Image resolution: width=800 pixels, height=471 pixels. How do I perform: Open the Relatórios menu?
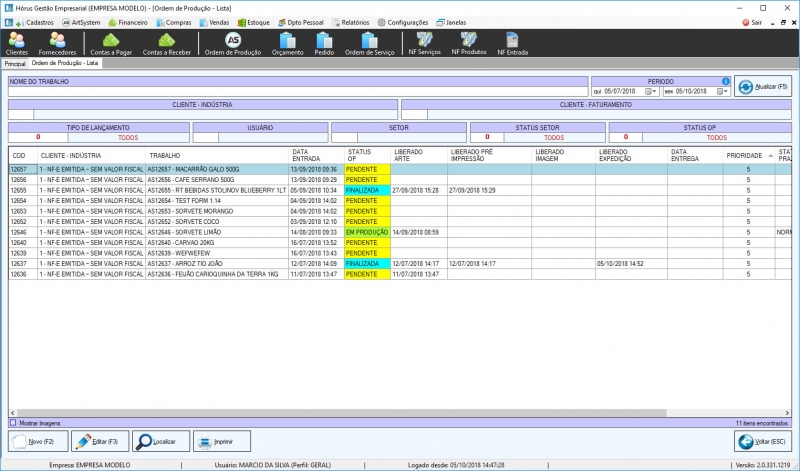(351, 22)
